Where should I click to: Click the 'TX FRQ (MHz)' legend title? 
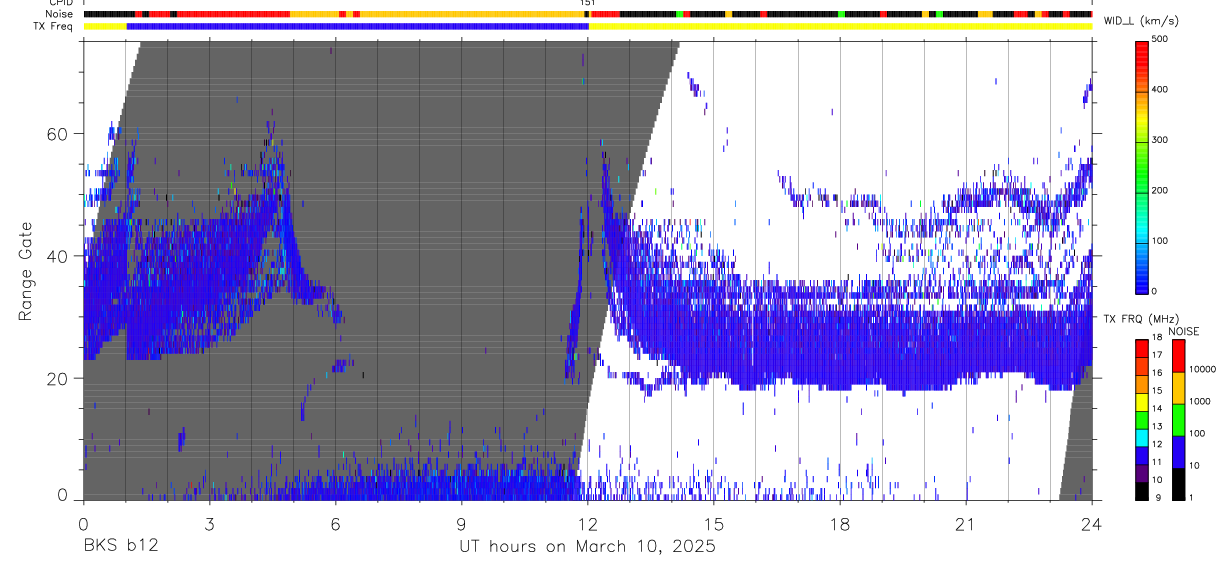coord(1139,319)
